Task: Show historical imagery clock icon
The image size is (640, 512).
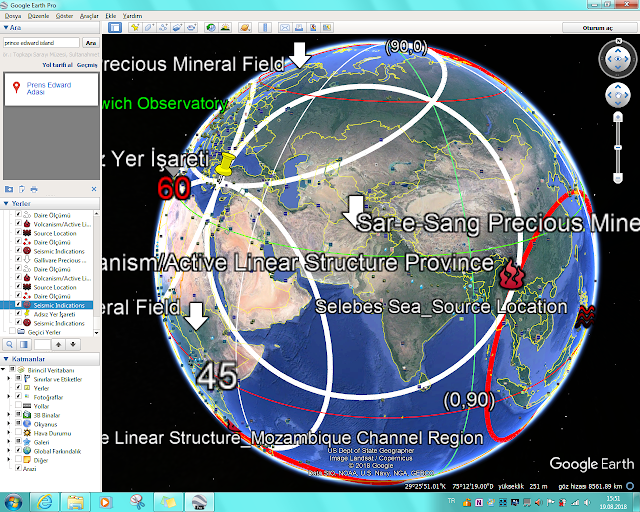Action: (x=211, y=27)
